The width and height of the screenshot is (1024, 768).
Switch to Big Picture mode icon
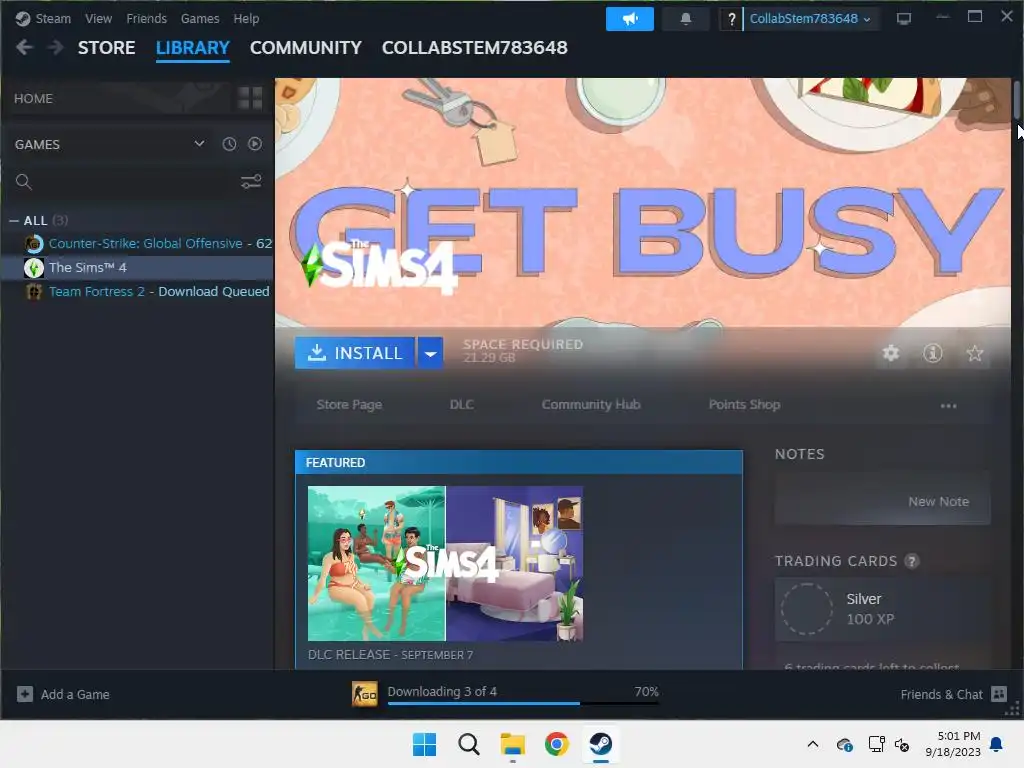[x=904, y=19]
